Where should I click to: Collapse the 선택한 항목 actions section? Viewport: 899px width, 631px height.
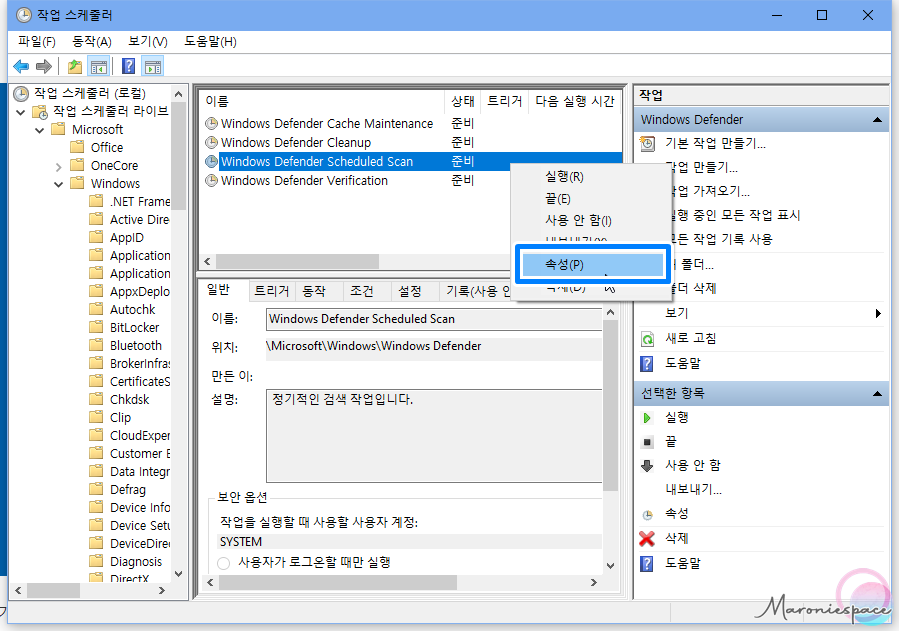877,394
